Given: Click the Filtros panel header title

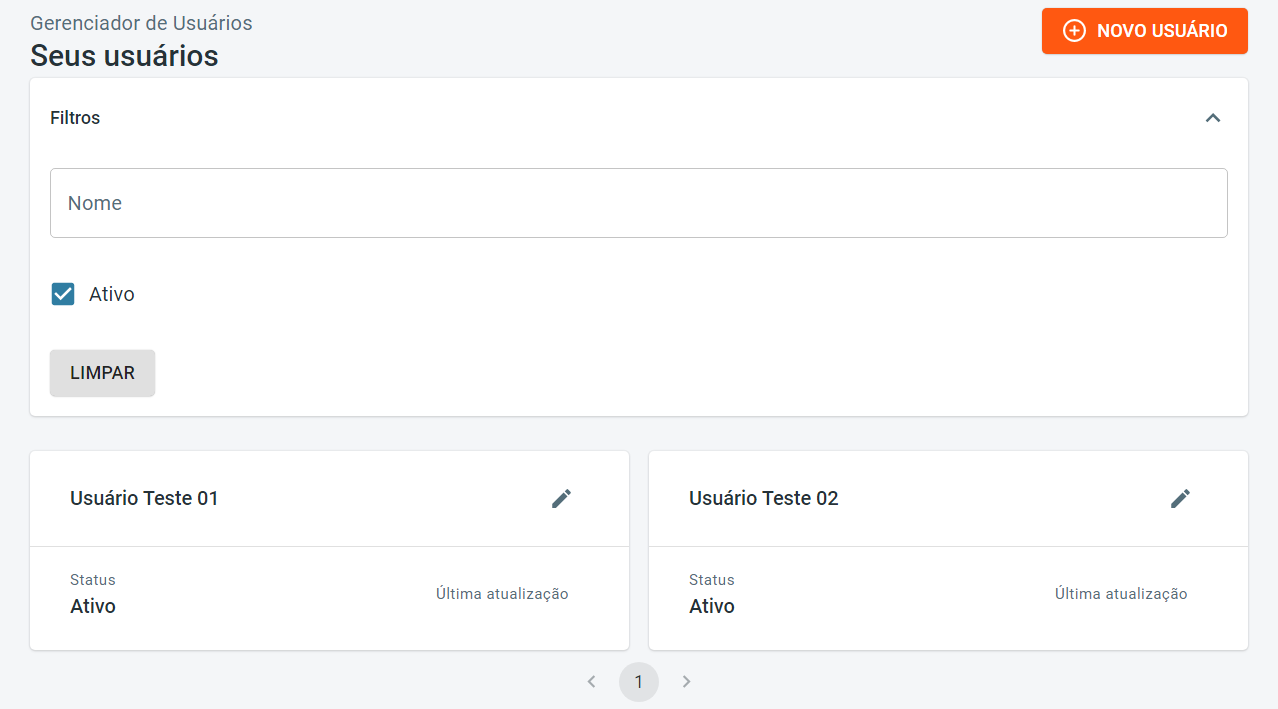Looking at the screenshot, I should click(x=75, y=118).
